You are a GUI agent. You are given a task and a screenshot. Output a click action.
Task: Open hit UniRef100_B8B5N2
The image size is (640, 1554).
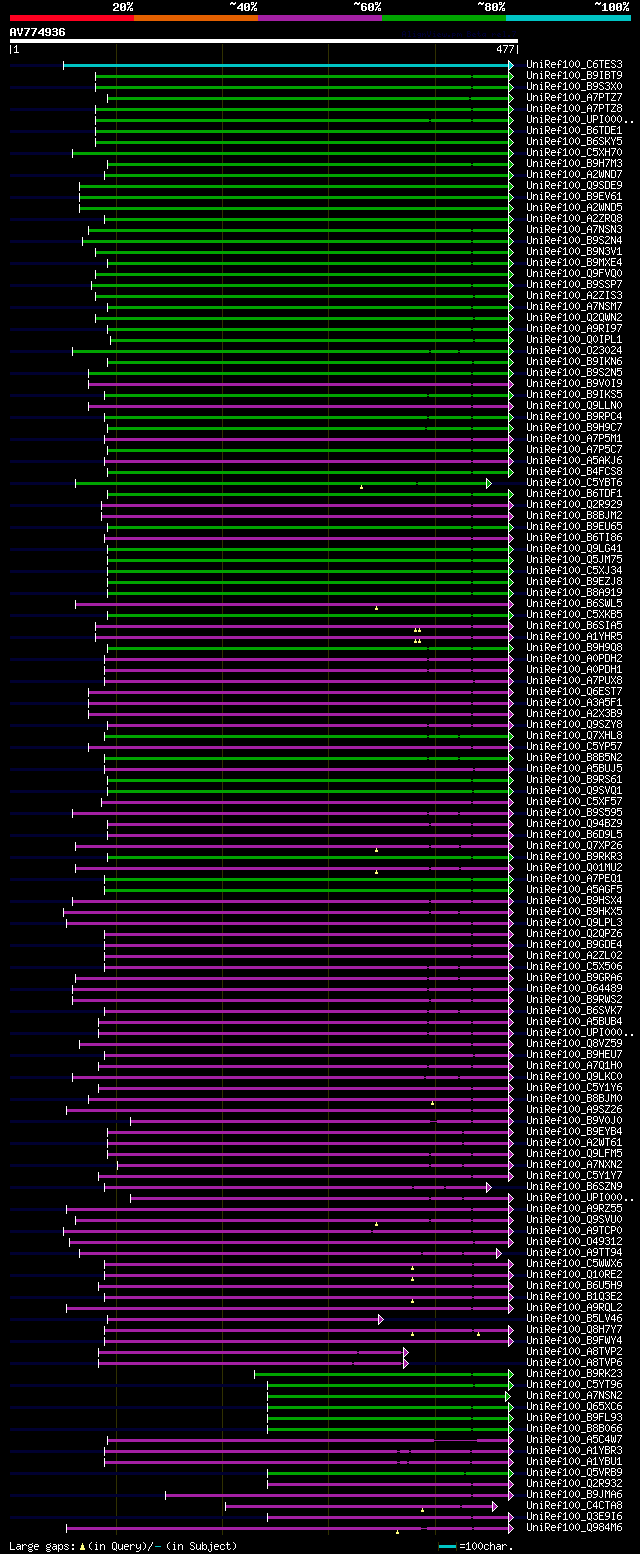coord(573,758)
